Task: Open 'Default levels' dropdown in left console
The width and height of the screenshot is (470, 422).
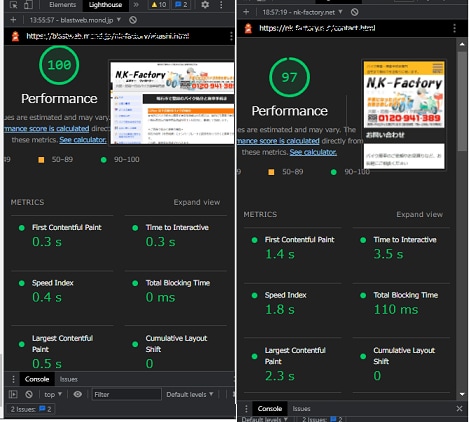Action: click(x=190, y=394)
